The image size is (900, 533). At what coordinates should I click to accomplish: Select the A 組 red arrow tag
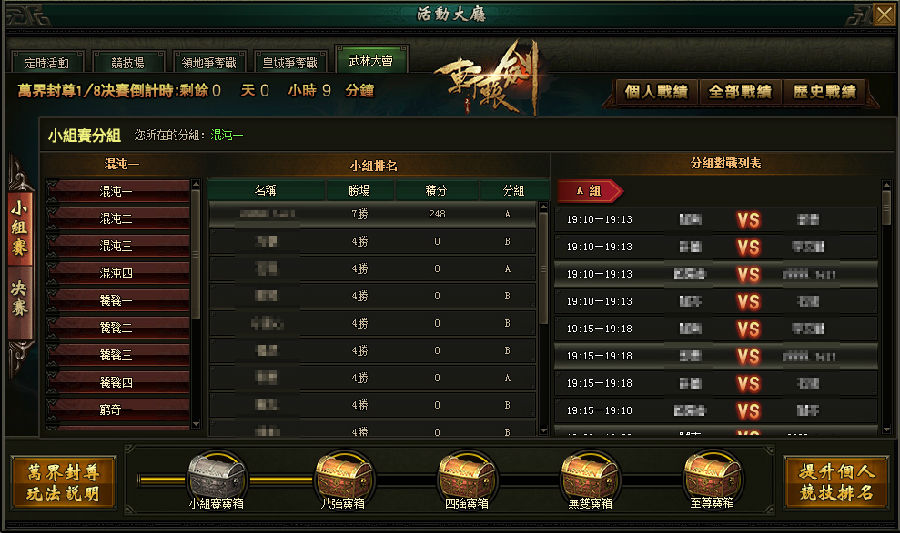(589, 191)
